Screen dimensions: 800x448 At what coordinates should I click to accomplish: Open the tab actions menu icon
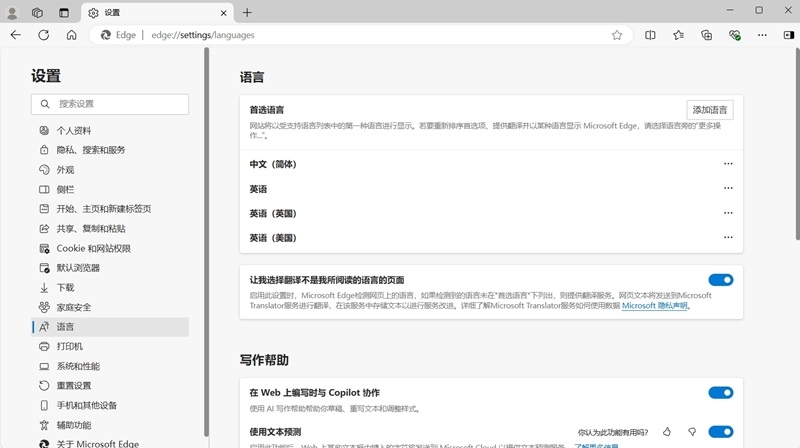64,13
